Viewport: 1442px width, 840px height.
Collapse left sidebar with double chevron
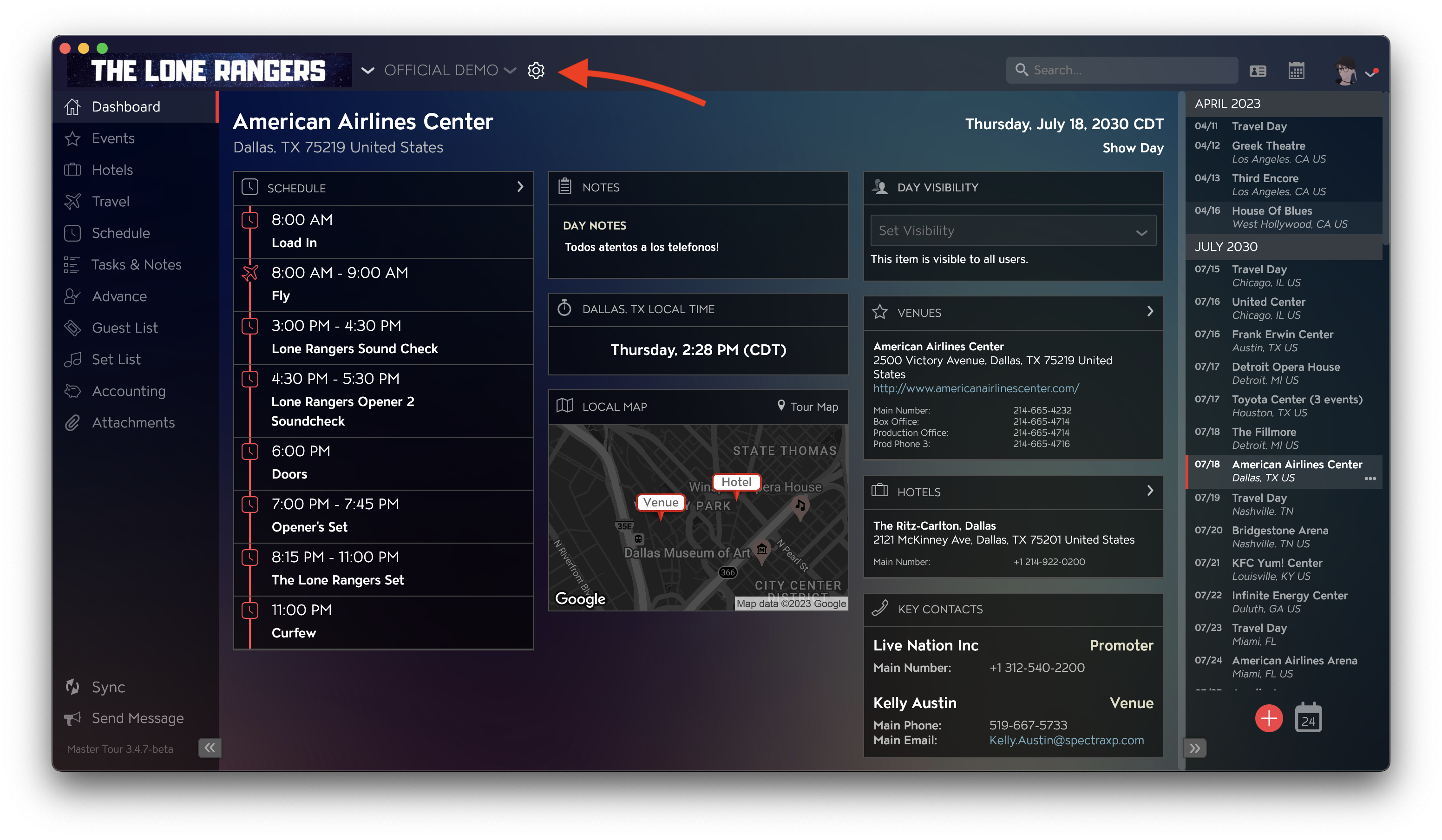[210, 747]
